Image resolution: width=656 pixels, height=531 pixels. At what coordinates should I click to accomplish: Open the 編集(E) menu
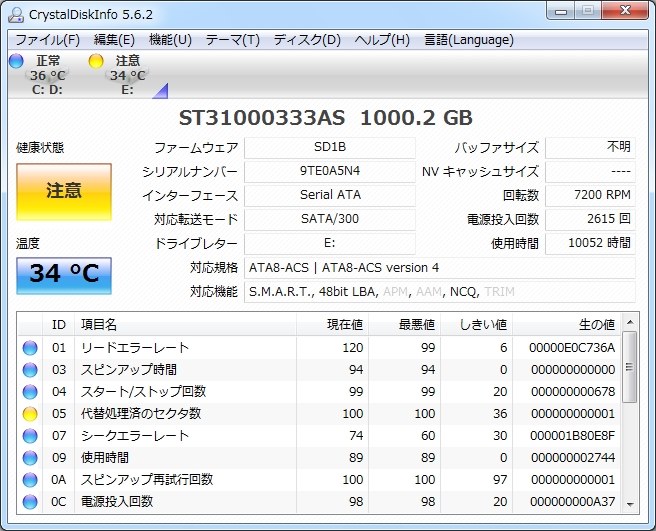[x=114, y=40]
